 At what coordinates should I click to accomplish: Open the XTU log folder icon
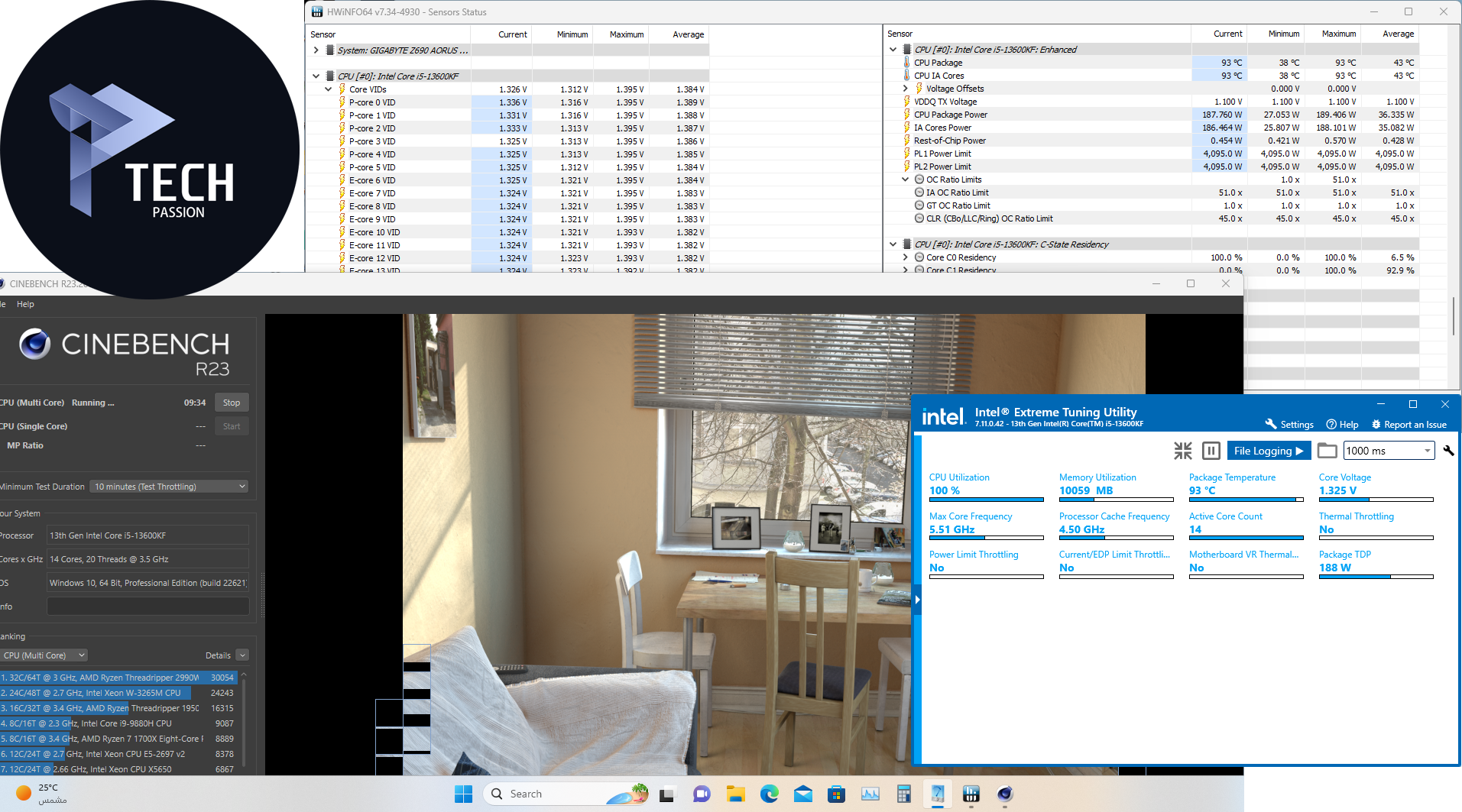(1327, 451)
